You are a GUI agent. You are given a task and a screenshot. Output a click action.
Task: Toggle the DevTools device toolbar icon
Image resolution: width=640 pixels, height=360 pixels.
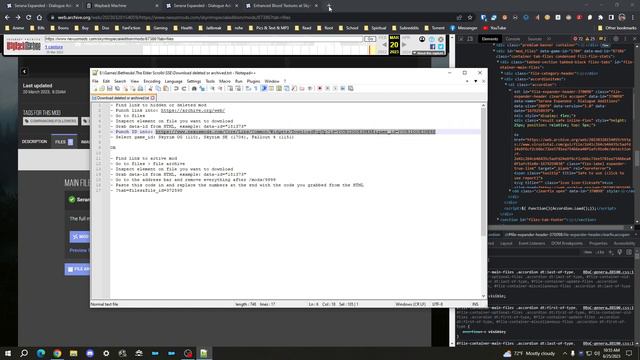click(x=470, y=39)
